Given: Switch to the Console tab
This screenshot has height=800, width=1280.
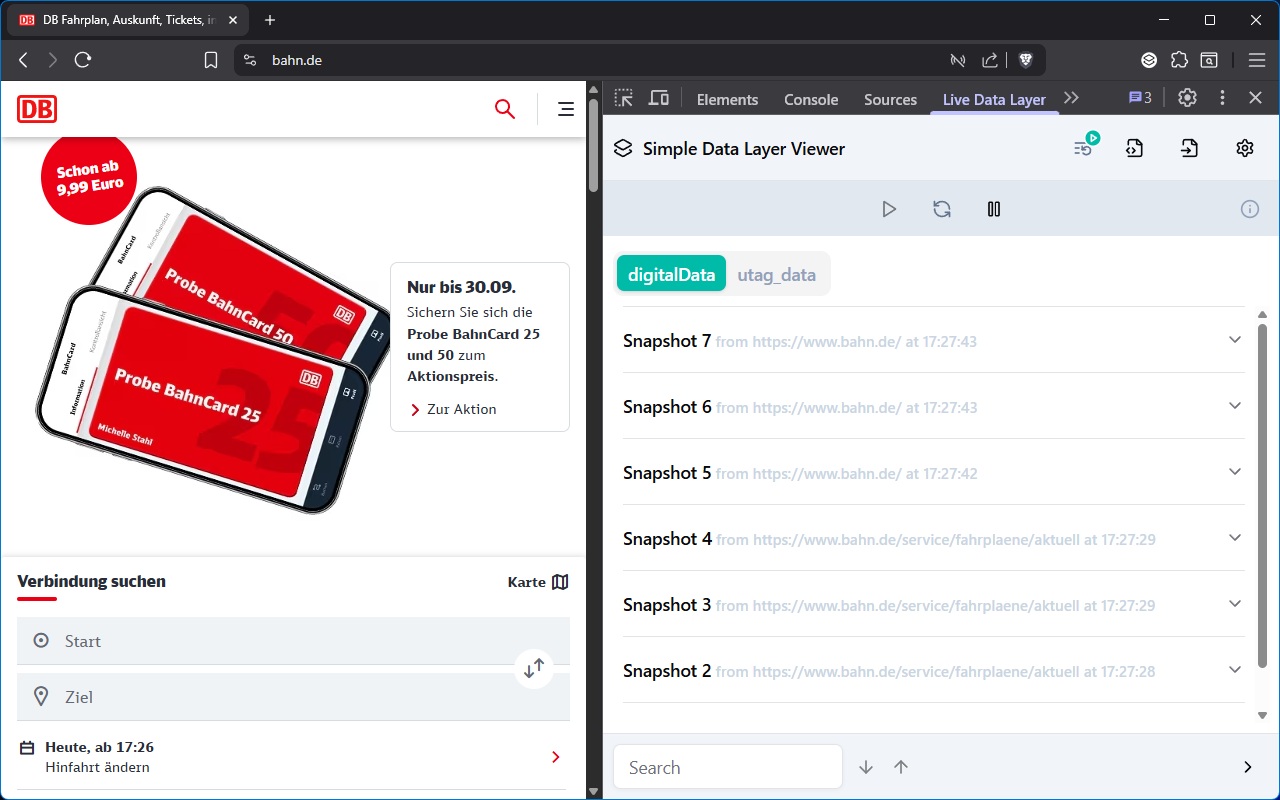Looking at the screenshot, I should pyautogui.click(x=810, y=99).
